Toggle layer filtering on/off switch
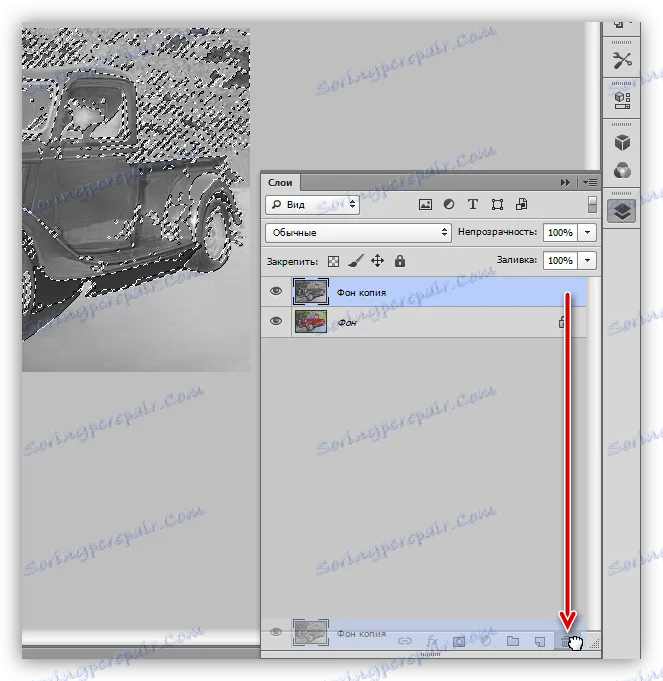Viewport: 663px width, 681px height. (x=592, y=205)
